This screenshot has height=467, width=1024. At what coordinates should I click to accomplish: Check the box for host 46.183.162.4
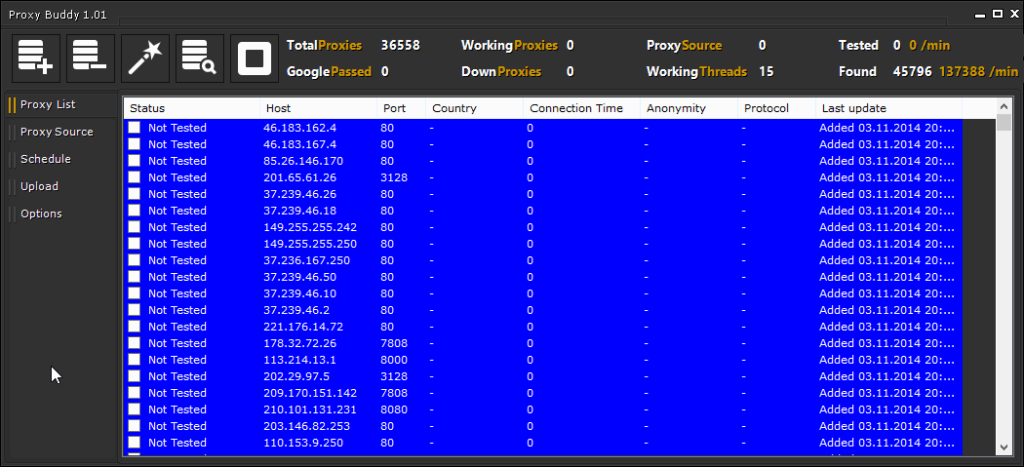coord(134,127)
